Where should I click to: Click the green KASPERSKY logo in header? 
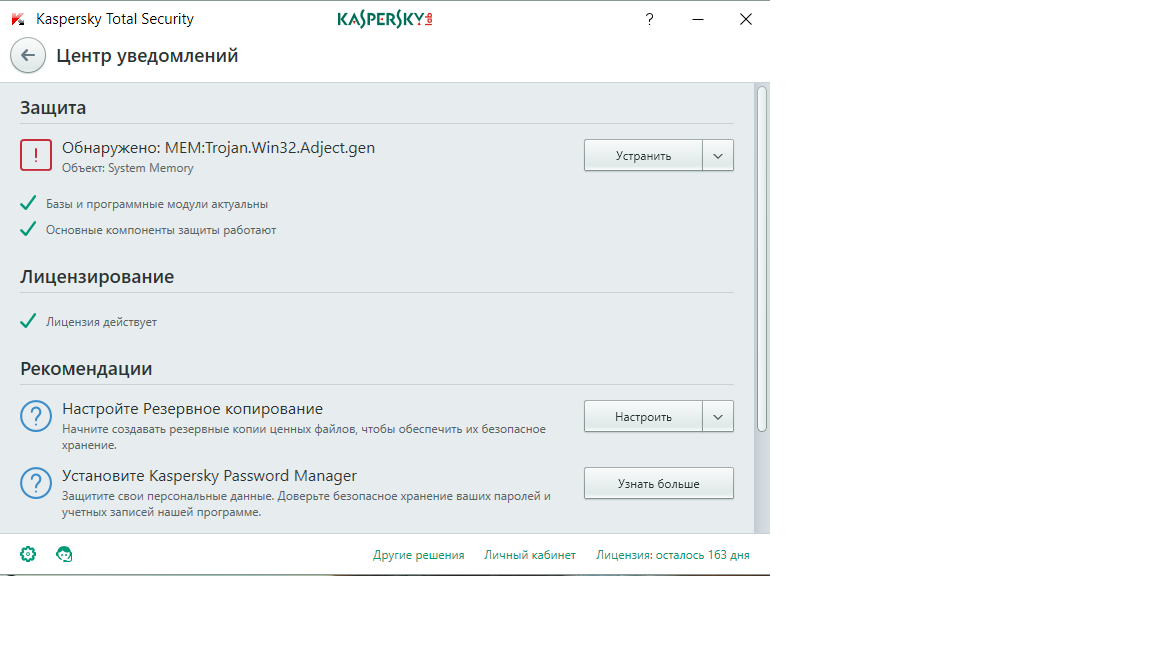pos(385,19)
